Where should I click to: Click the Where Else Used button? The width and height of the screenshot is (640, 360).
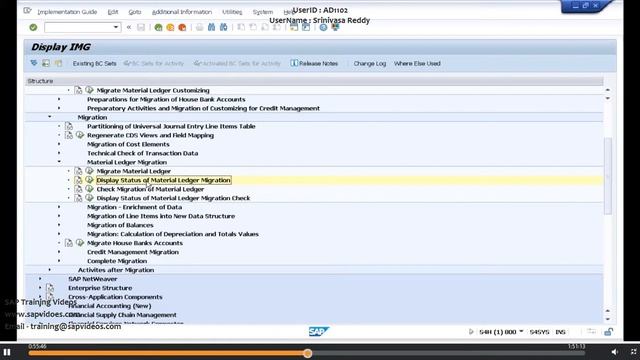pyautogui.click(x=417, y=64)
